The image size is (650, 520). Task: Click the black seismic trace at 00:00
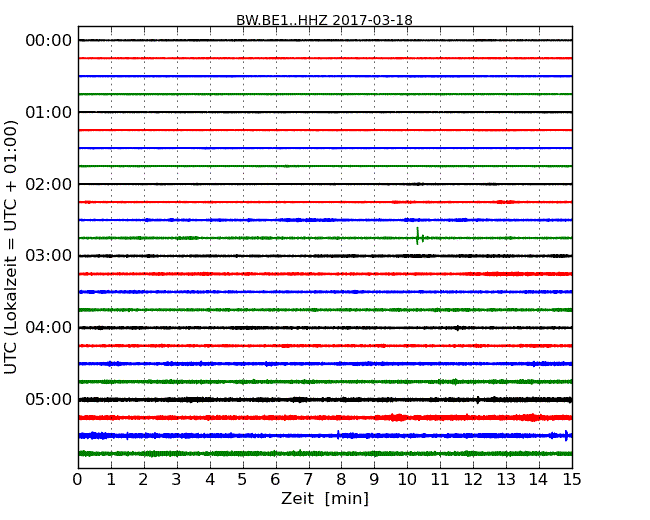(325, 40)
